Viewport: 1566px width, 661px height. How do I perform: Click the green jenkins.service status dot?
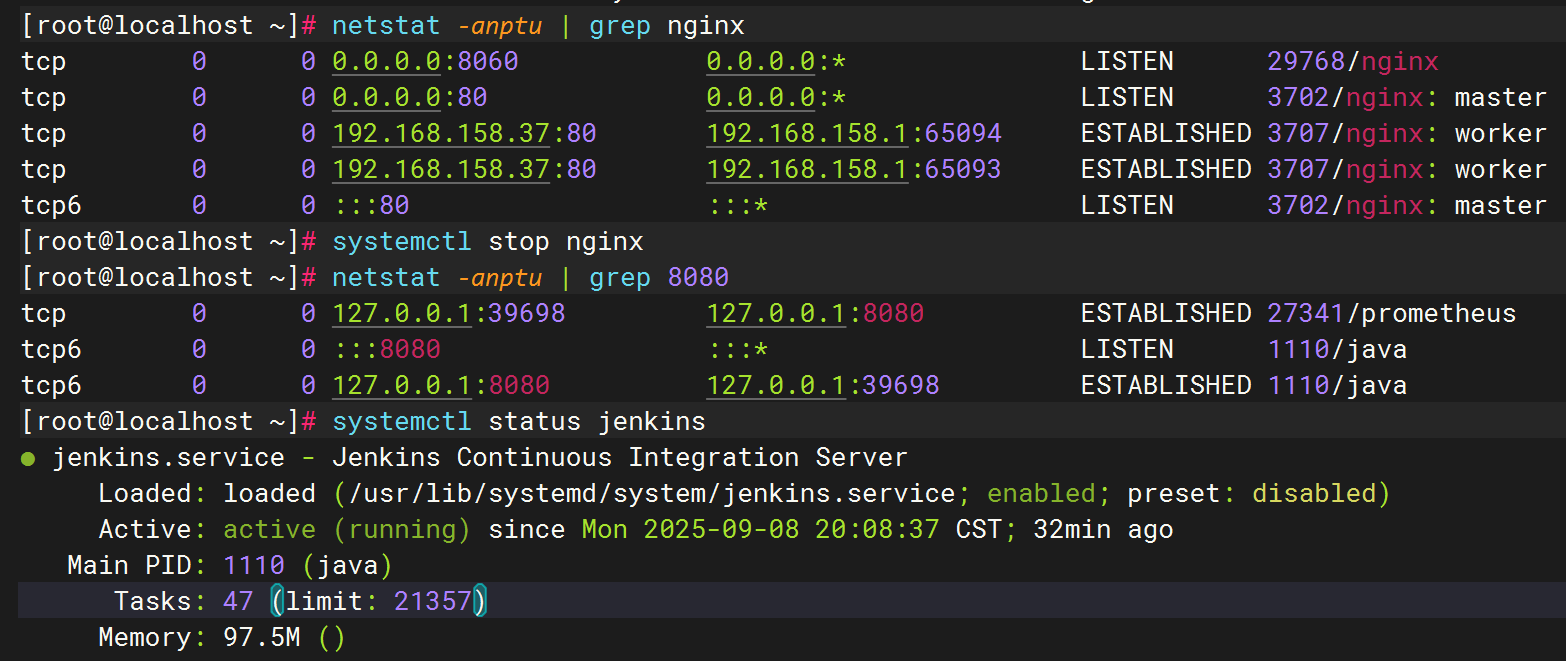pos(28,459)
